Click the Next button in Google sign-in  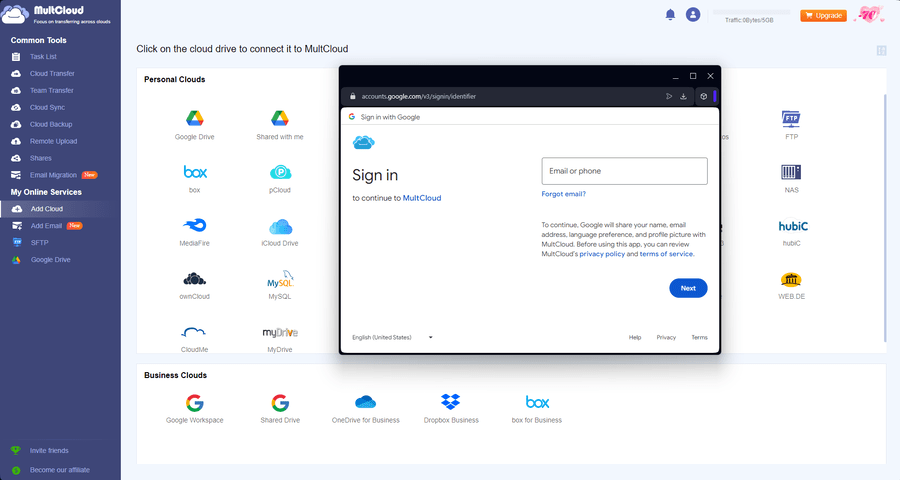[x=688, y=288]
